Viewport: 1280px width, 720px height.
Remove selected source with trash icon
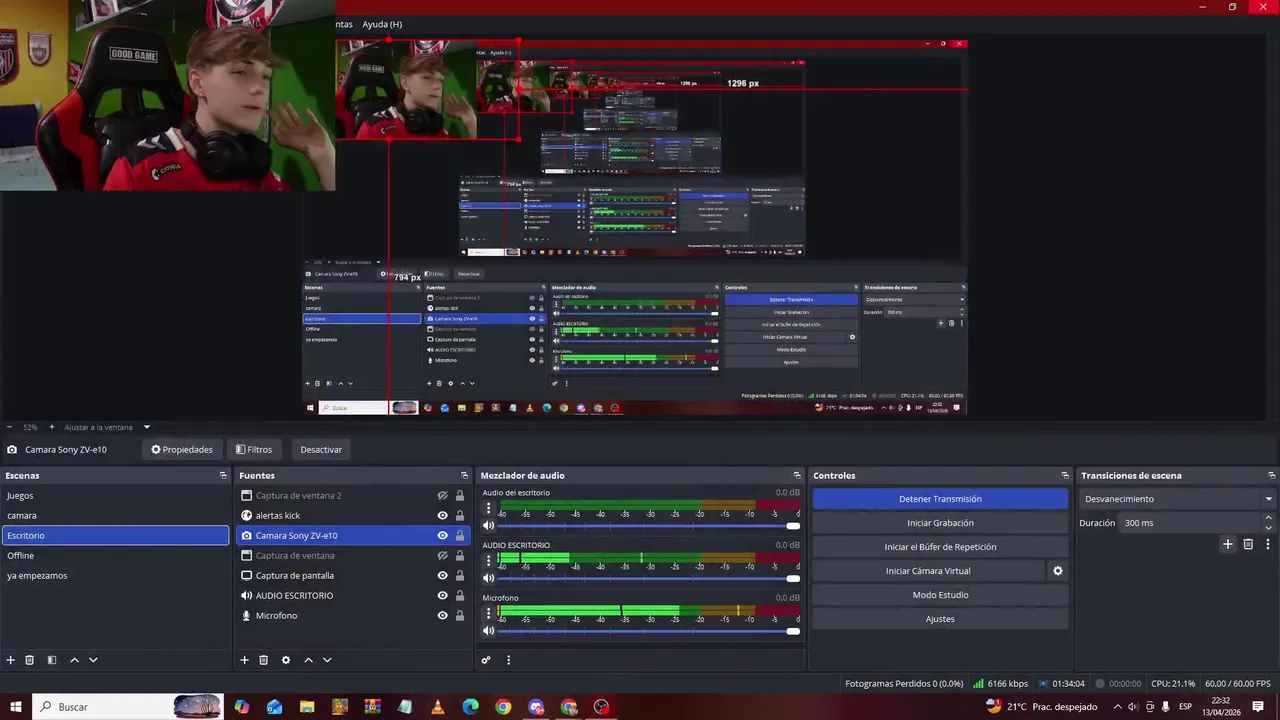coord(264,660)
